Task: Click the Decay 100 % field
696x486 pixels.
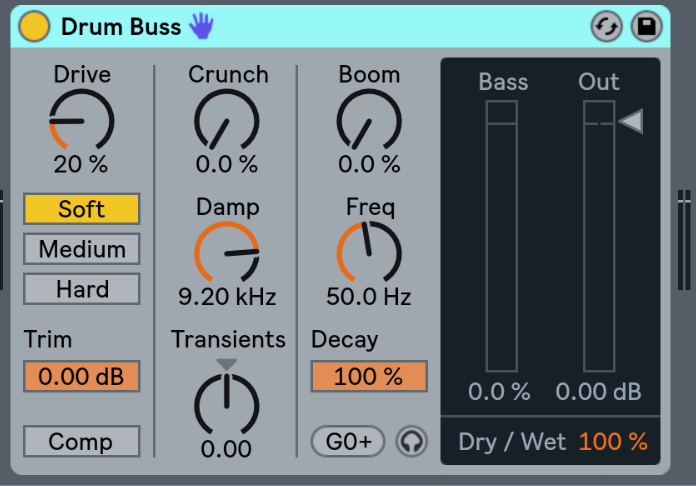Action: [x=369, y=376]
